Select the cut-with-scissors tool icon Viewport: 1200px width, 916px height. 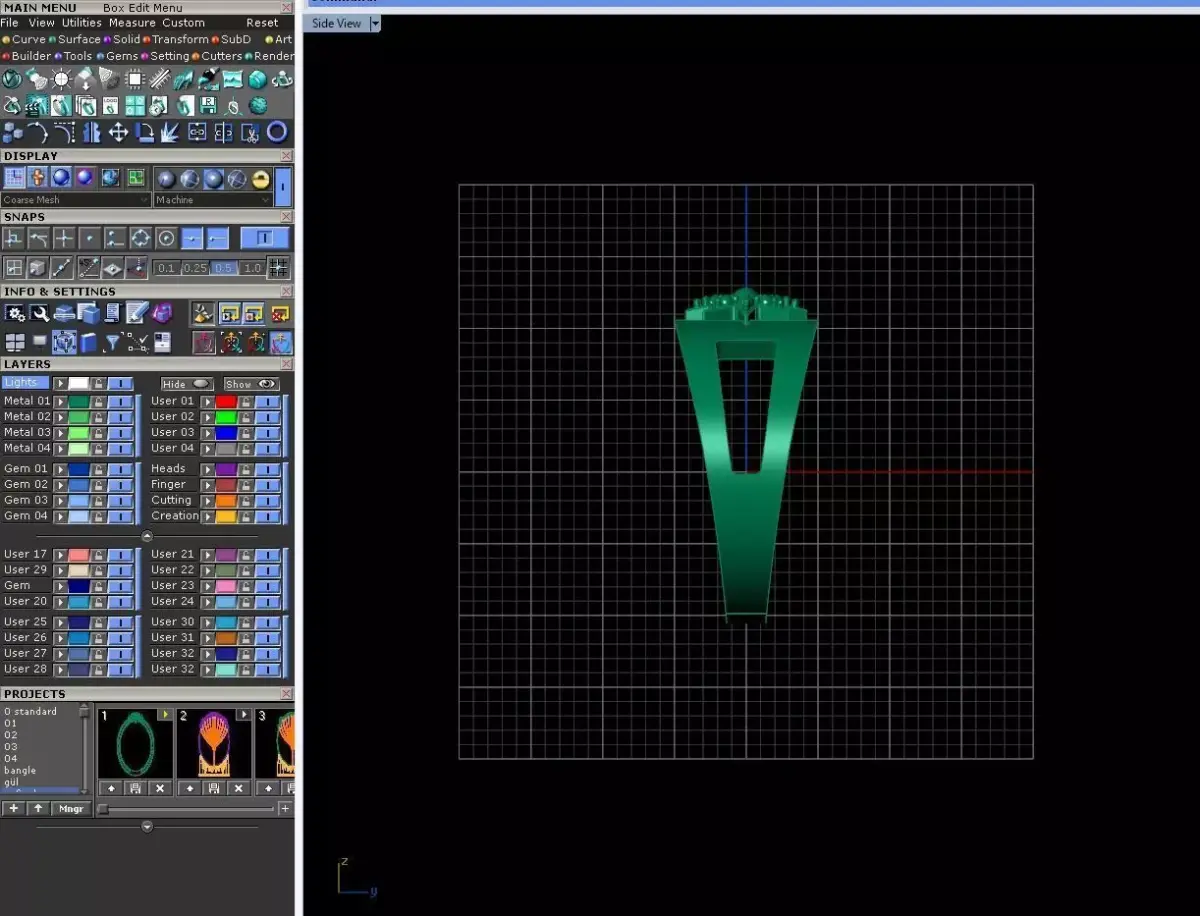point(250,132)
